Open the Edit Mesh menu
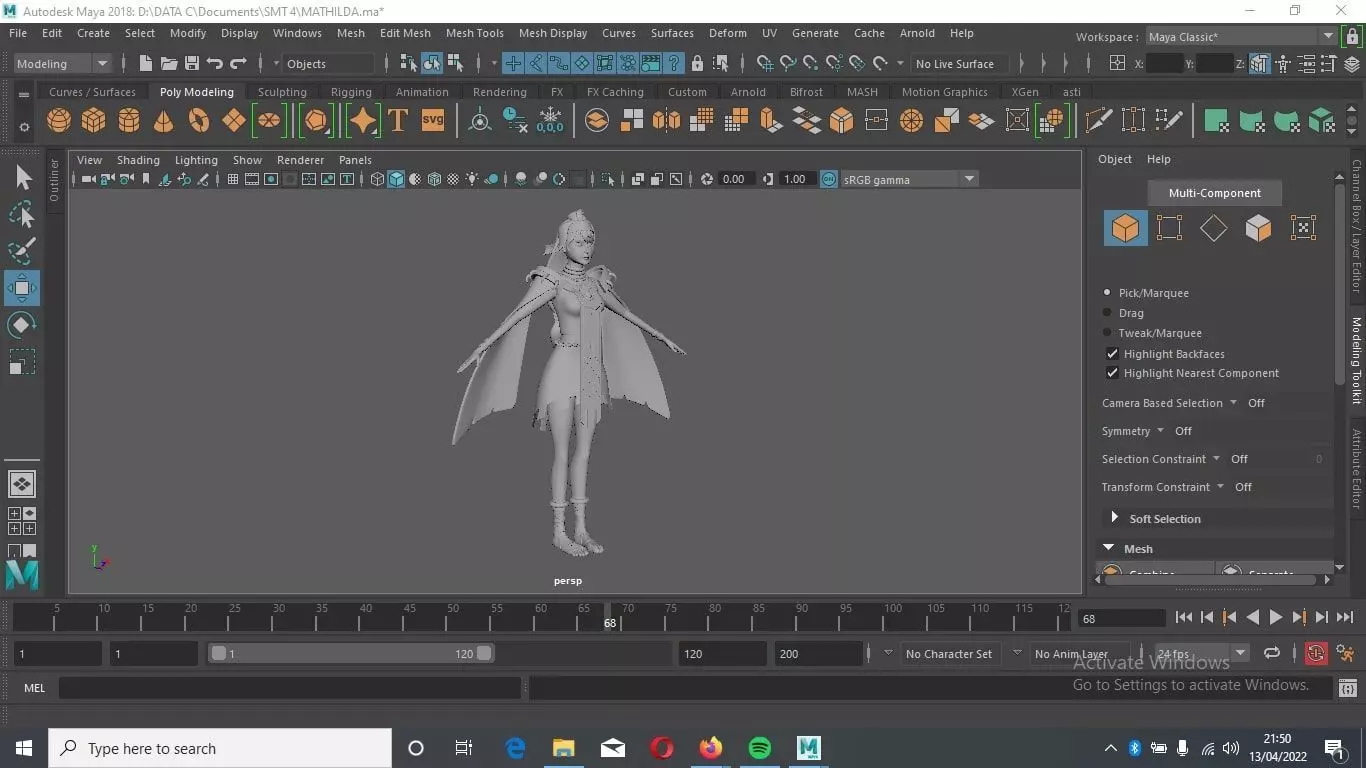The image size is (1366, 768). point(405,33)
